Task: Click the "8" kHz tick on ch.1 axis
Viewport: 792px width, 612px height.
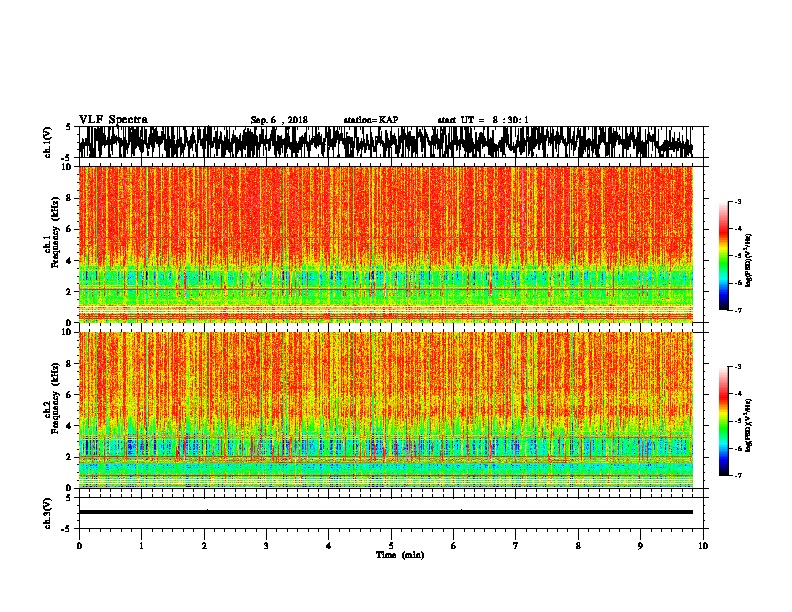Action: coord(70,198)
